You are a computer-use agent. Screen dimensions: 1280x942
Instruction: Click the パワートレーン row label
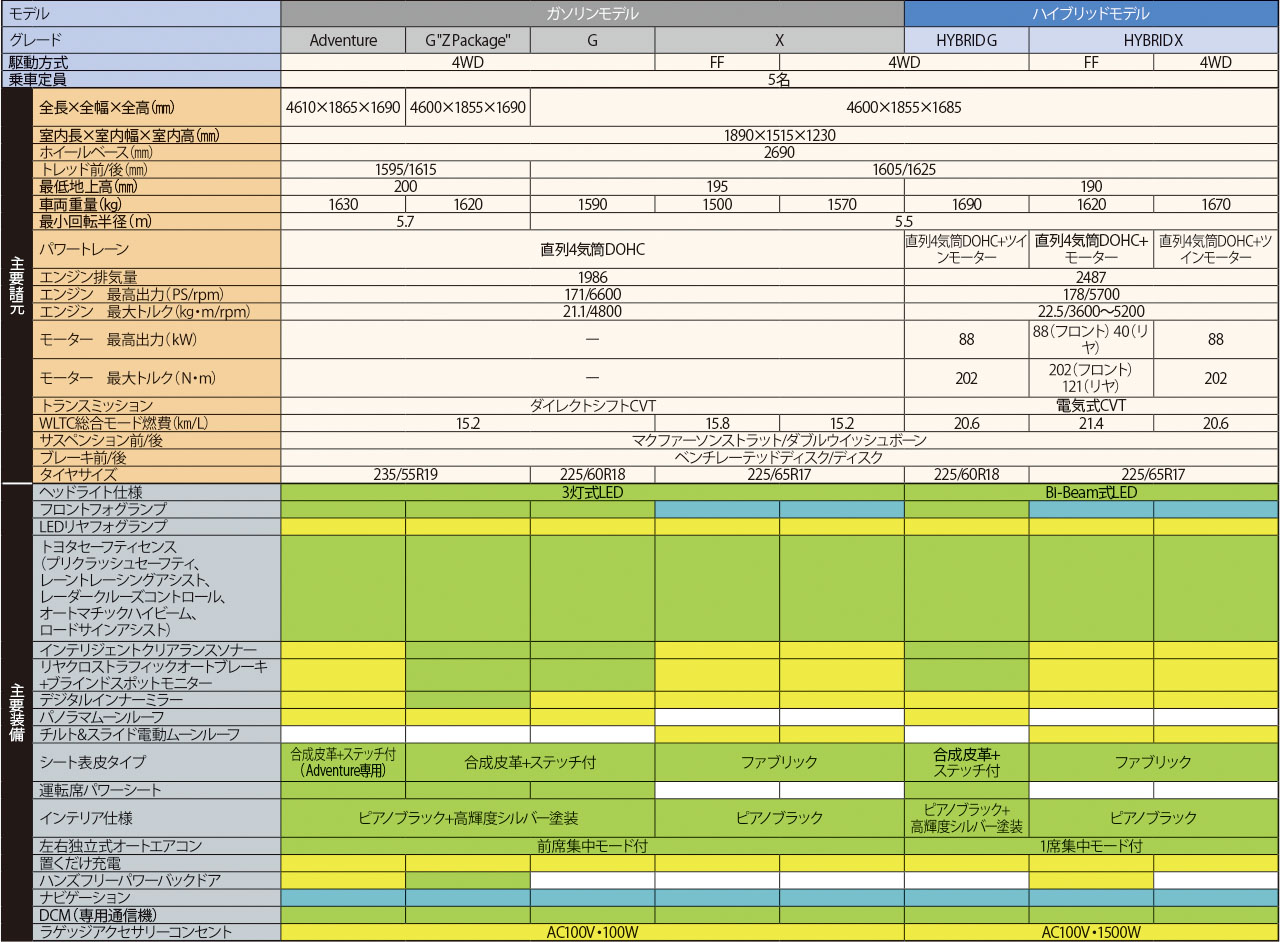(x=157, y=249)
